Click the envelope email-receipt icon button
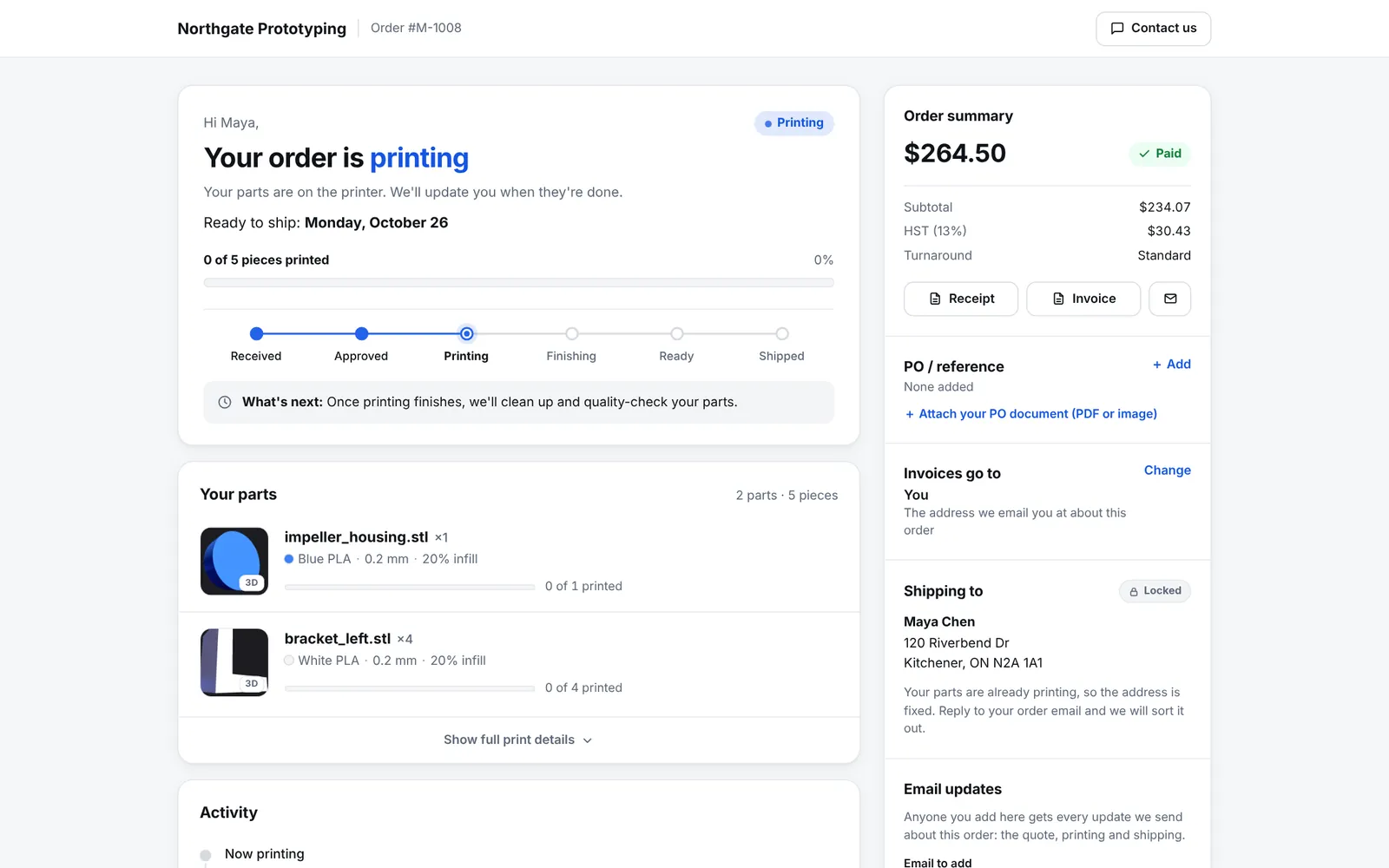Viewport: 1389px width, 868px height. pyautogui.click(x=1169, y=299)
